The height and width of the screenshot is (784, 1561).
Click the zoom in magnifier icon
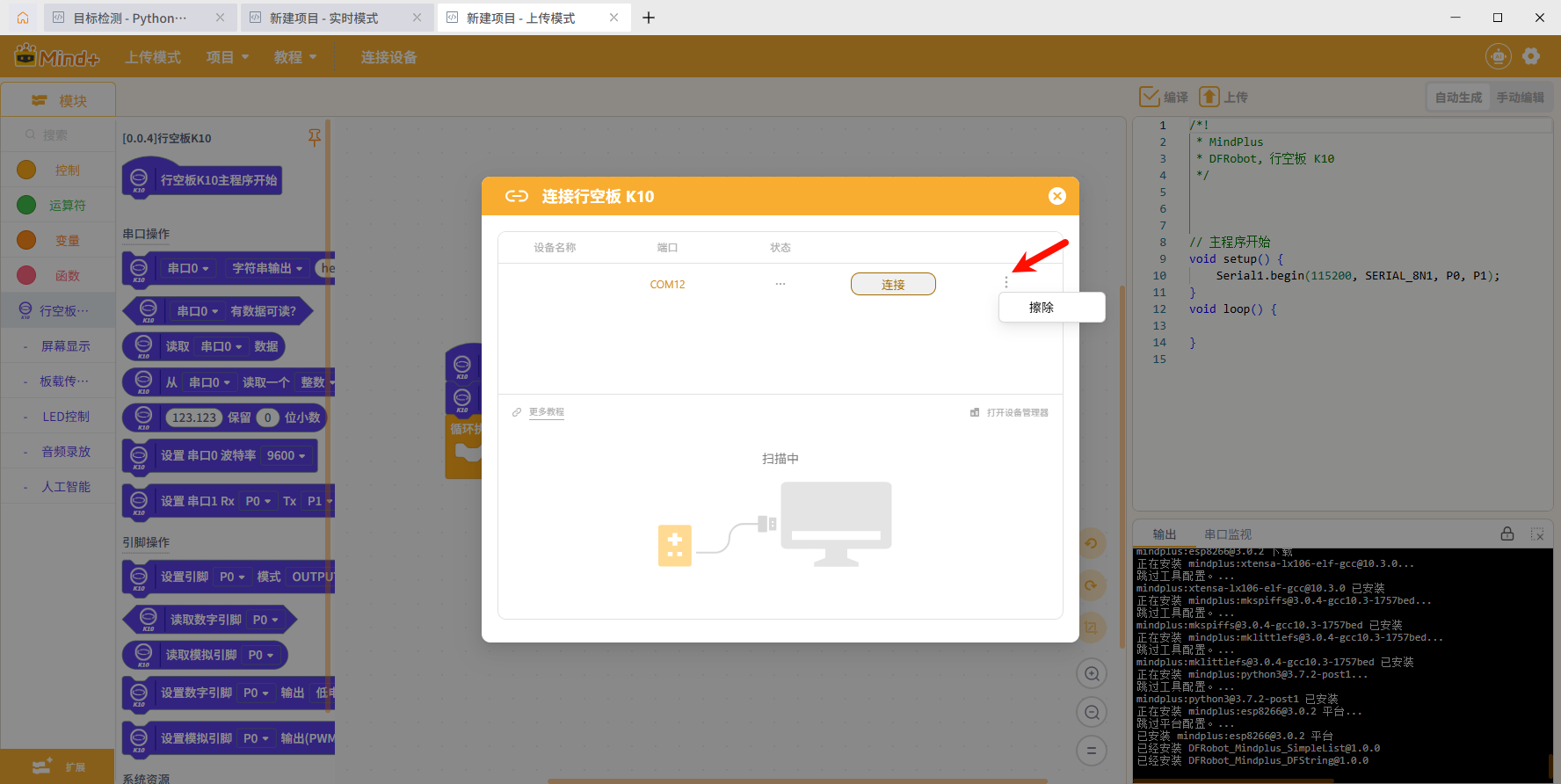[1092, 674]
